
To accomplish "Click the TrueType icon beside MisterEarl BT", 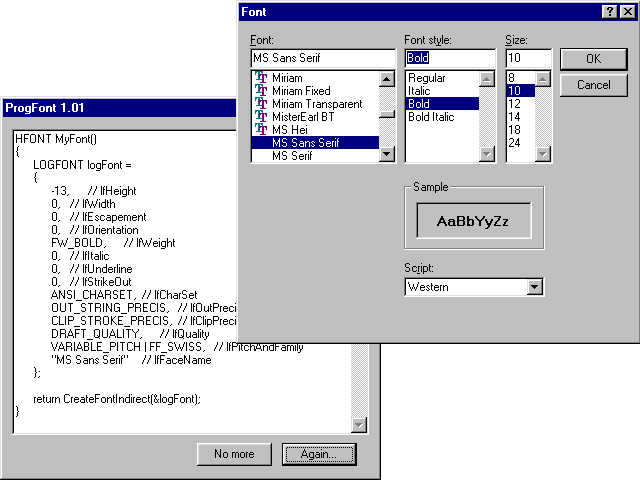I will pos(261,117).
